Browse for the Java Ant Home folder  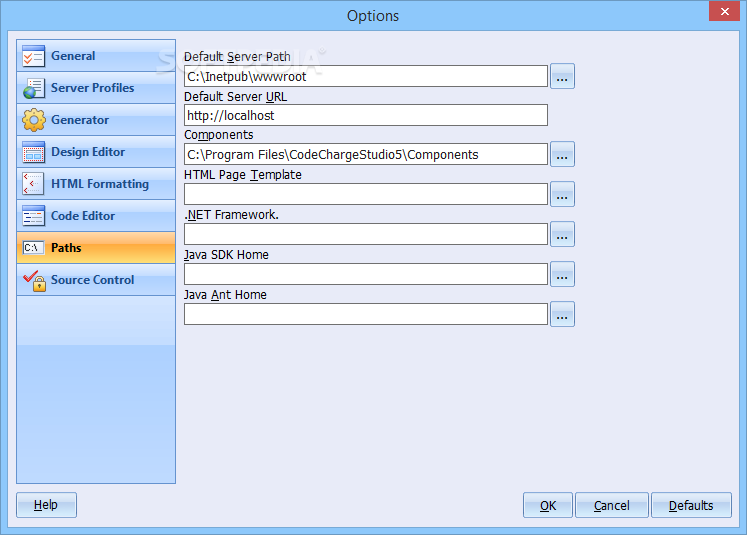click(562, 314)
